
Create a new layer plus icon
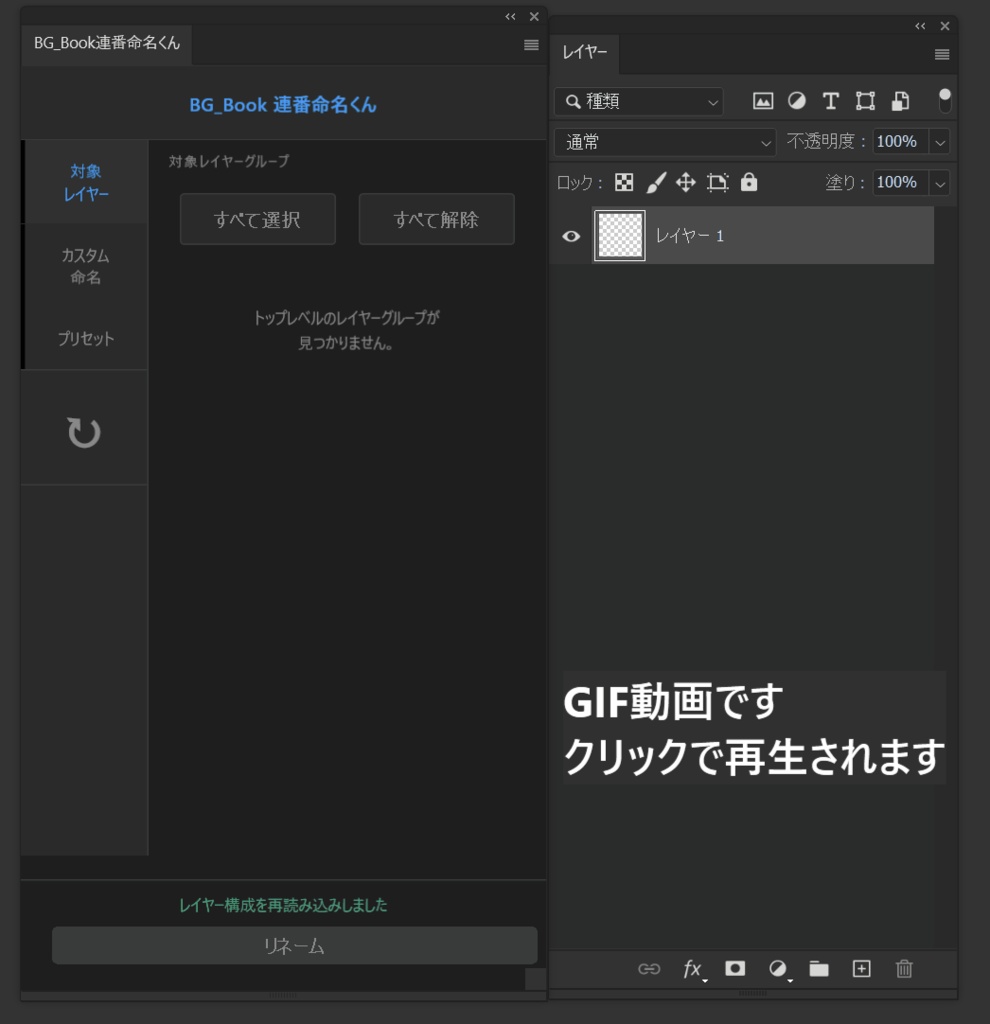(x=861, y=968)
